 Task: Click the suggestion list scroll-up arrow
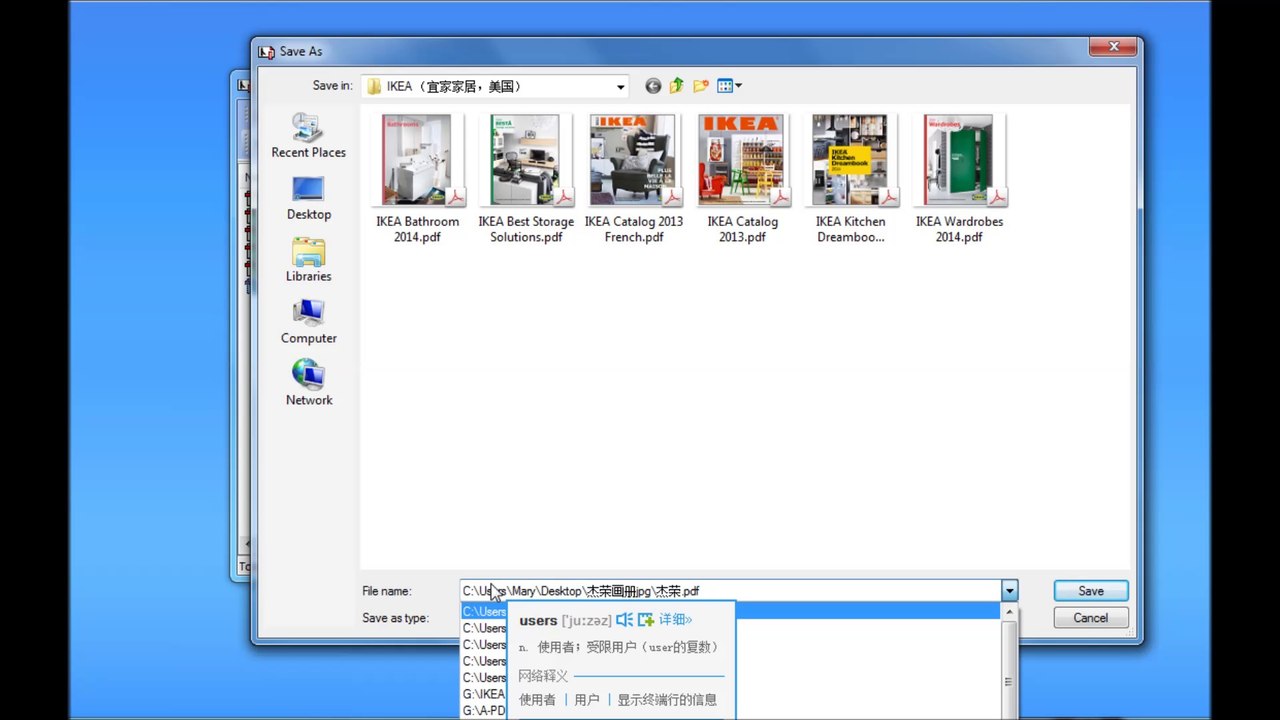click(1009, 611)
